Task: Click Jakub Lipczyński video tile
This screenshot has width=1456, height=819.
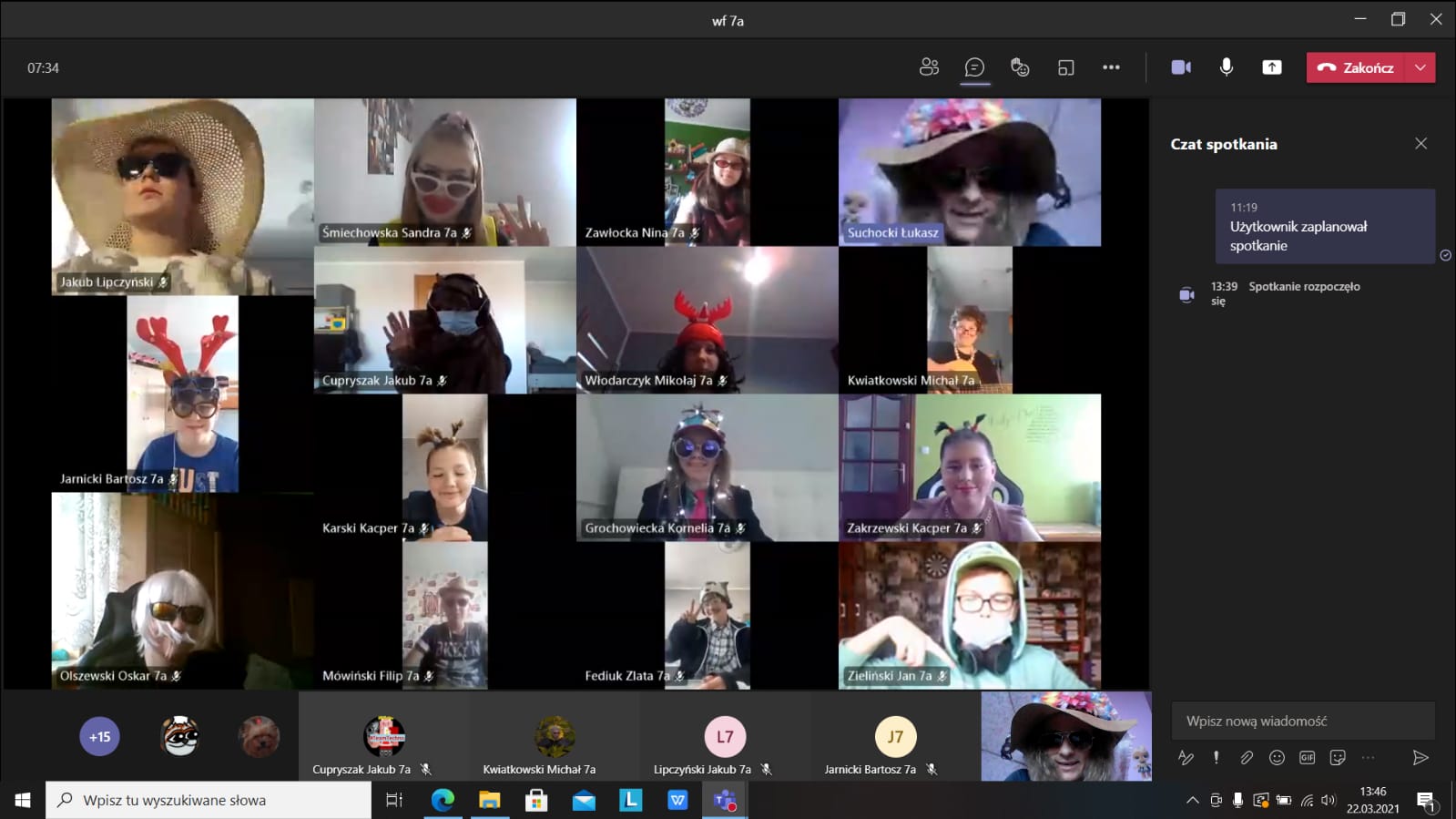Action: click(183, 197)
